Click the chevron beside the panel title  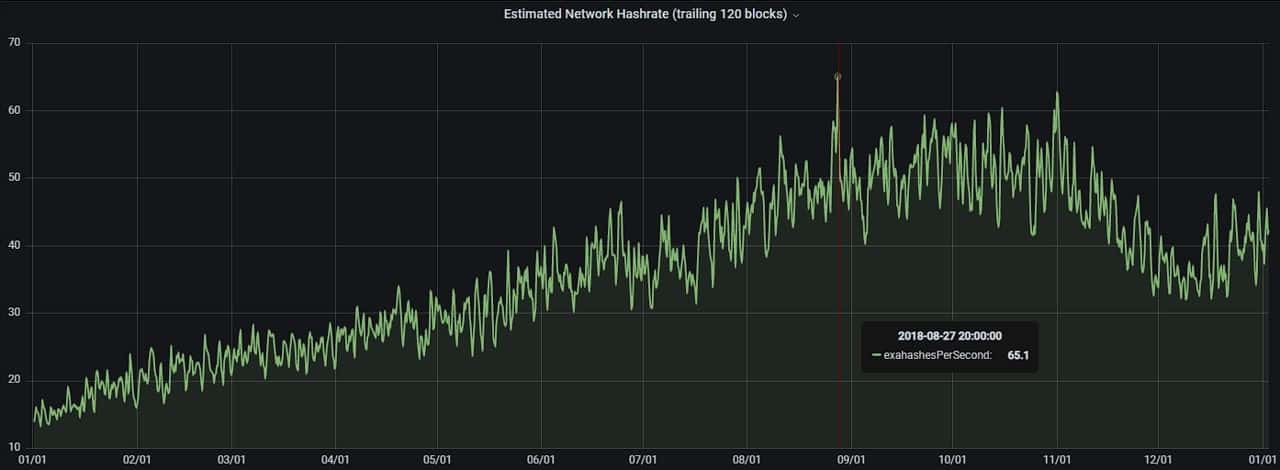(x=796, y=15)
